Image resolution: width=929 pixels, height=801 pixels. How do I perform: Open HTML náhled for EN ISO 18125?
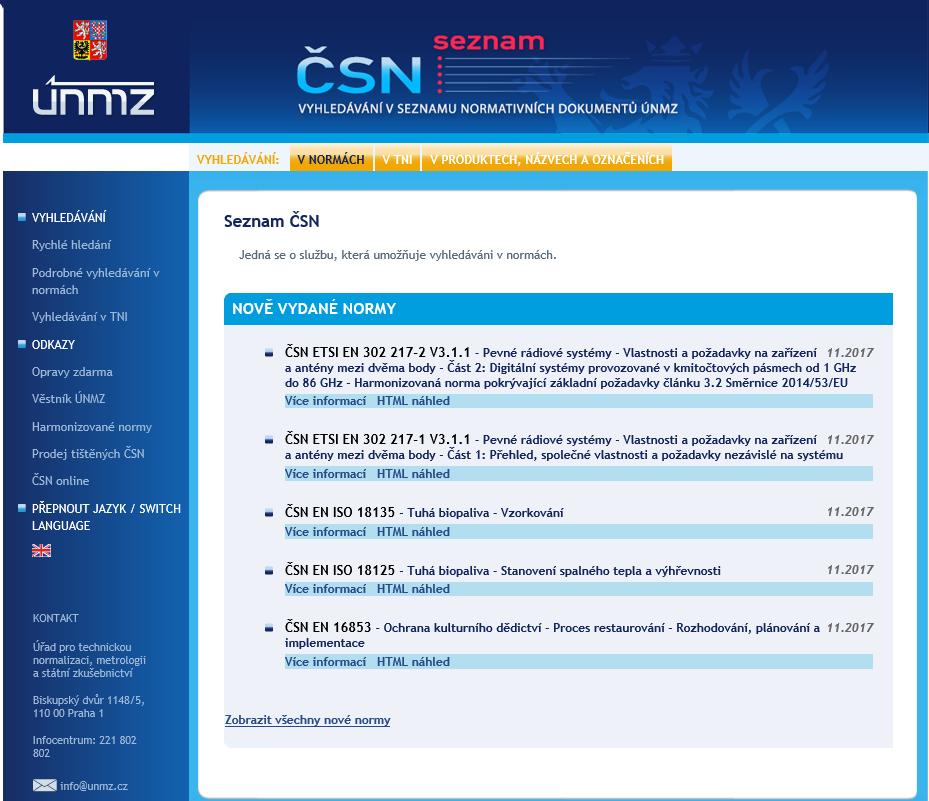coord(413,589)
